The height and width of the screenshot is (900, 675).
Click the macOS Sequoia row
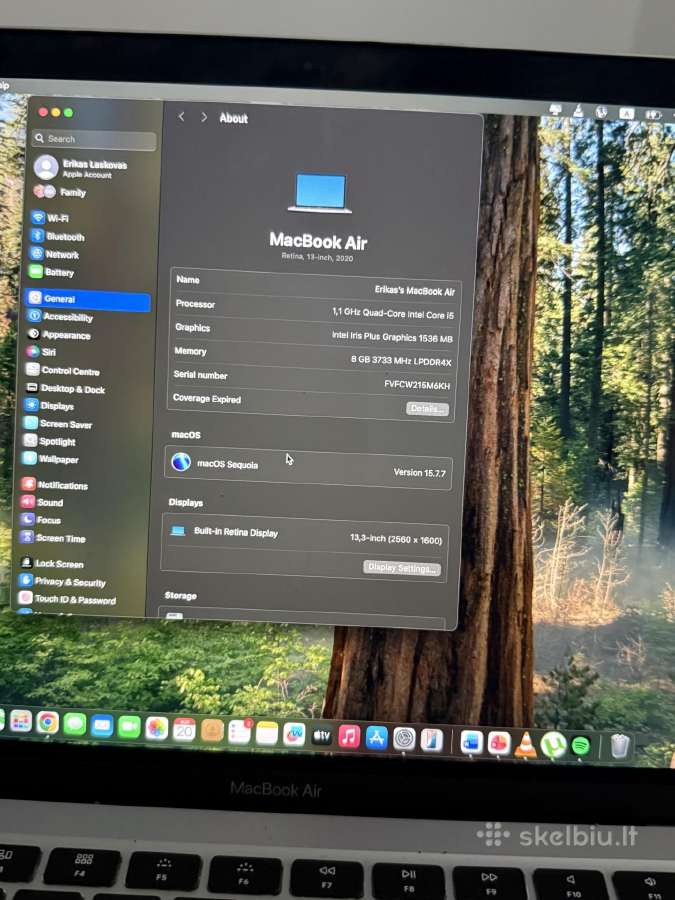point(308,468)
